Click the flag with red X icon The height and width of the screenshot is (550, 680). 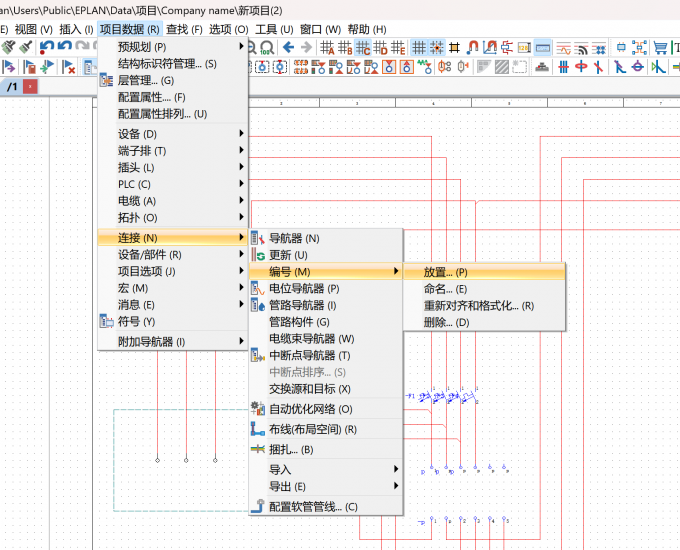pyautogui.click(x=69, y=67)
